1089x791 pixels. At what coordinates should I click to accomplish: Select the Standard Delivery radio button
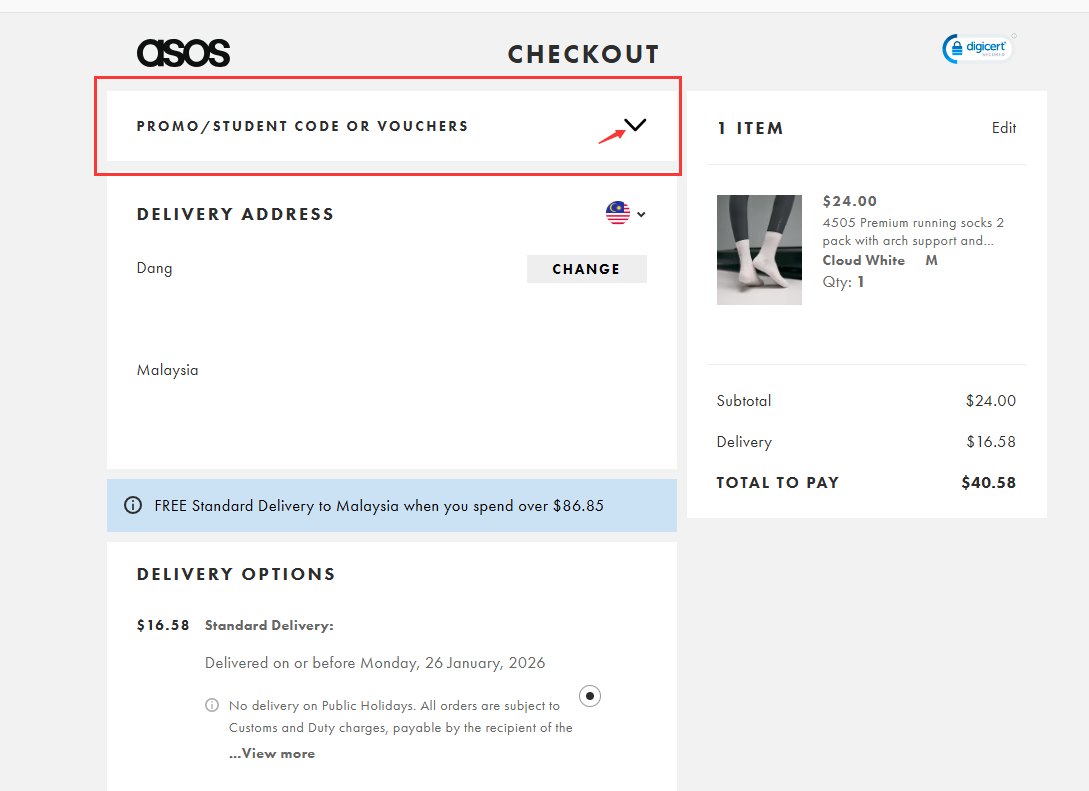[590, 695]
